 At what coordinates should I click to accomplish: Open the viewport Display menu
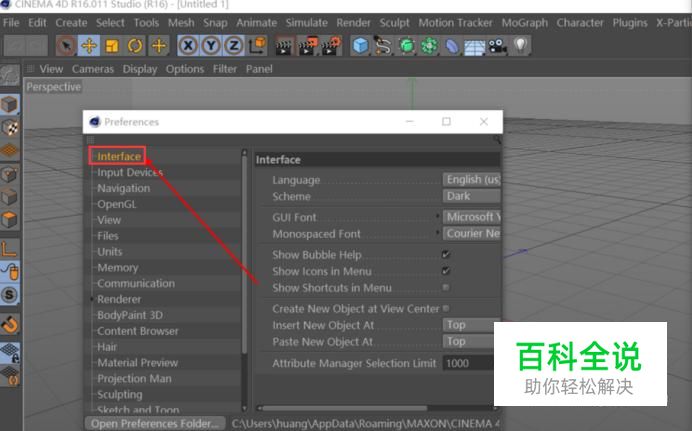click(139, 69)
